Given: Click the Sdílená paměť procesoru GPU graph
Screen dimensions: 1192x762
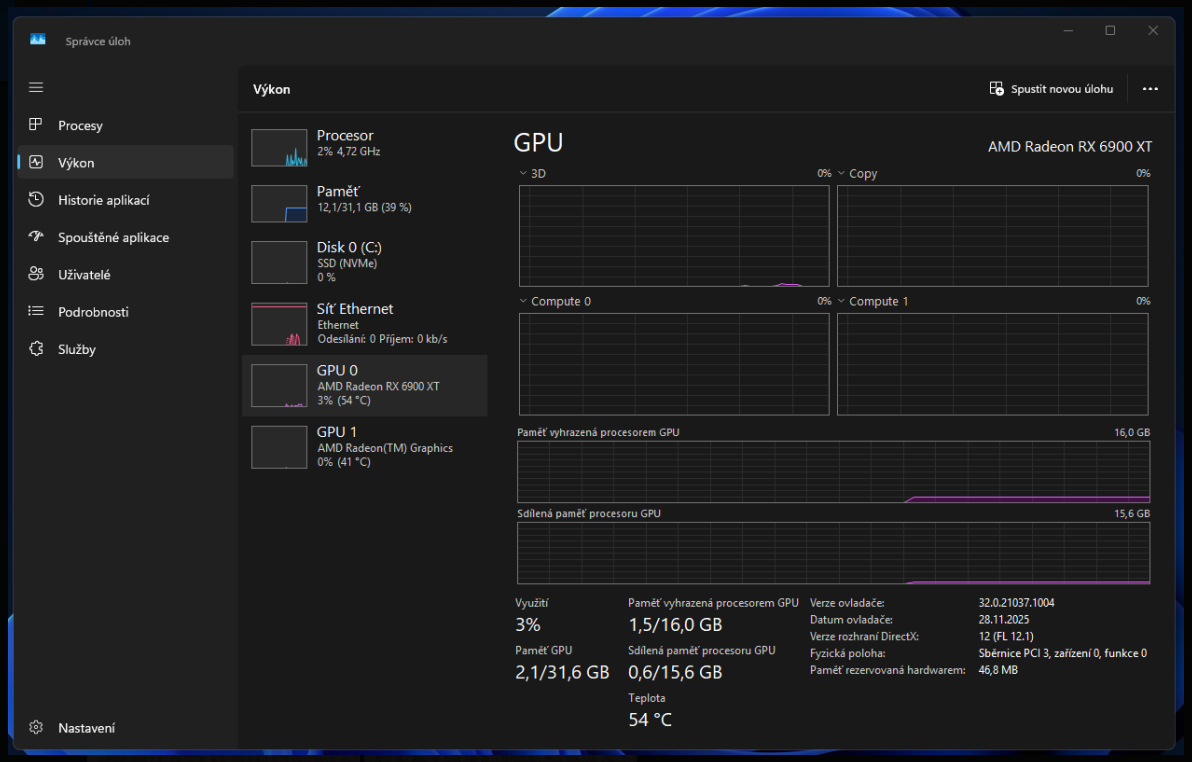Looking at the screenshot, I should tap(834, 553).
